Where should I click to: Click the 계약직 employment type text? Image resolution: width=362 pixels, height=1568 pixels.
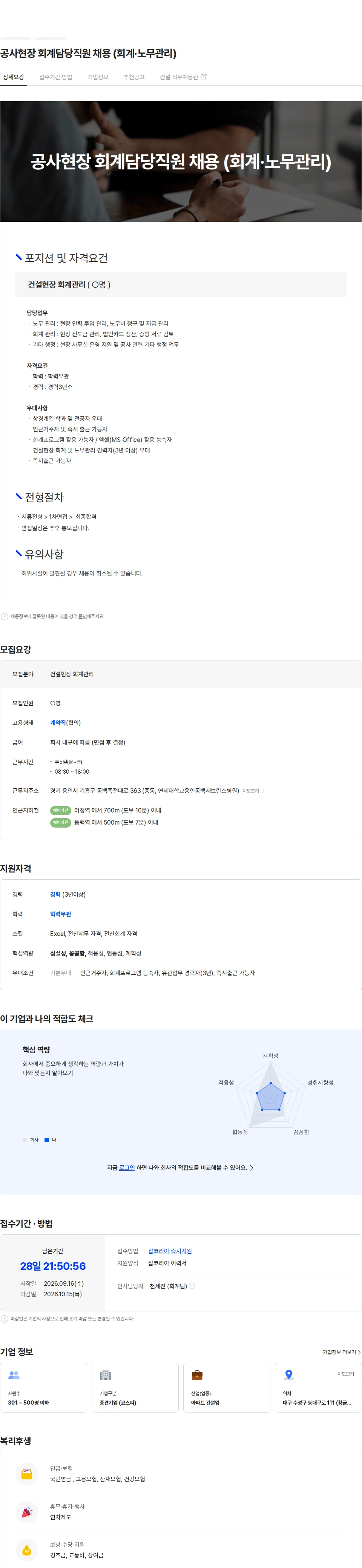pyautogui.click(x=58, y=723)
